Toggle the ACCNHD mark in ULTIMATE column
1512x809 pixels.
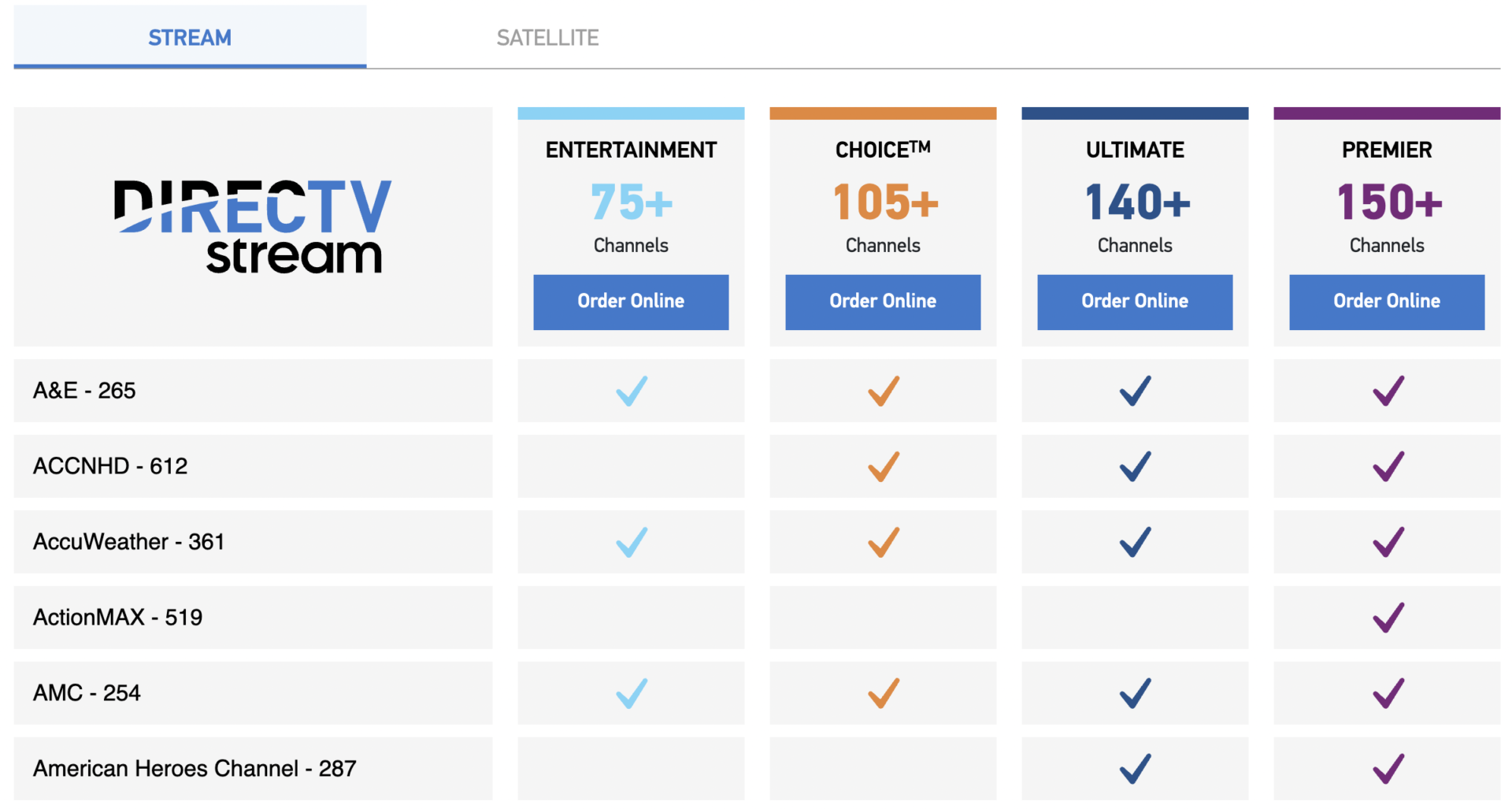tap(1134, 466)
